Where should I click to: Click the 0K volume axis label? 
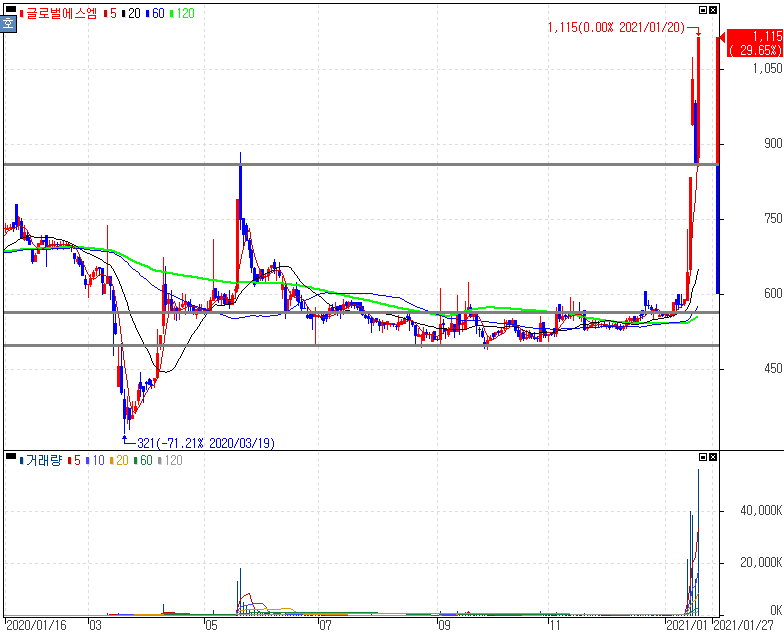click(x=776, y=610)
